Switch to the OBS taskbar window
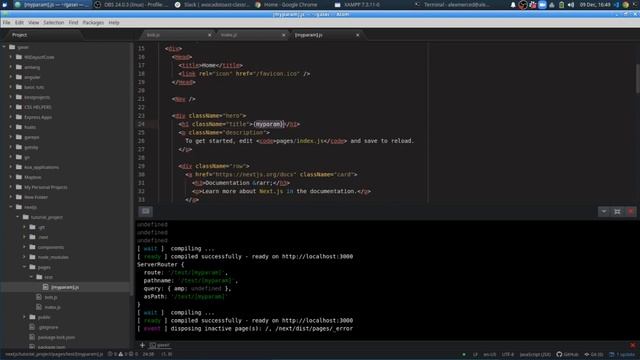The width and height of the screenshot is (640, 360). (130, 4)
